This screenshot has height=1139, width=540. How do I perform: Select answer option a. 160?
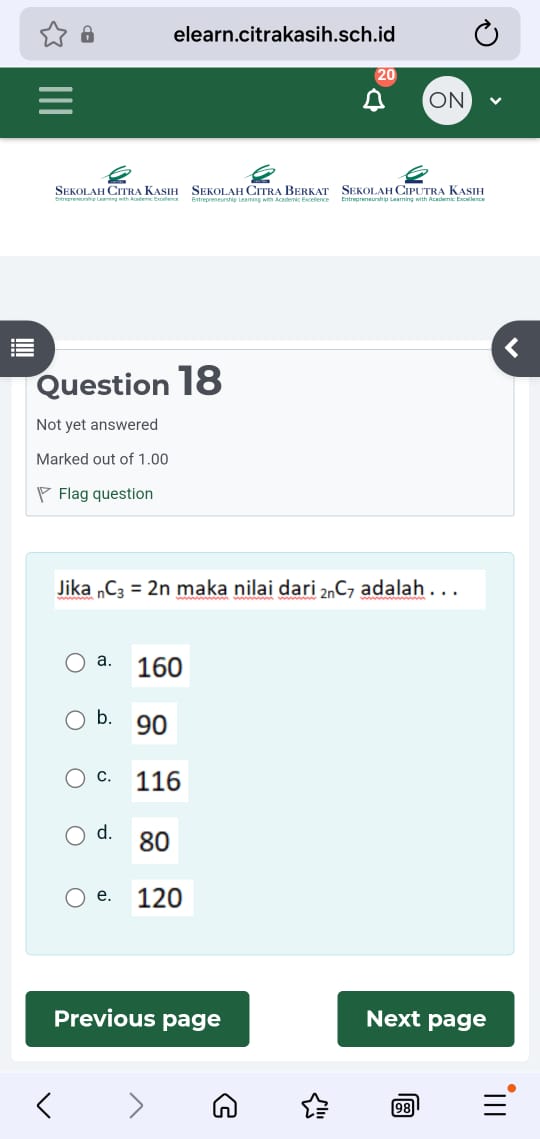point(76,662)
